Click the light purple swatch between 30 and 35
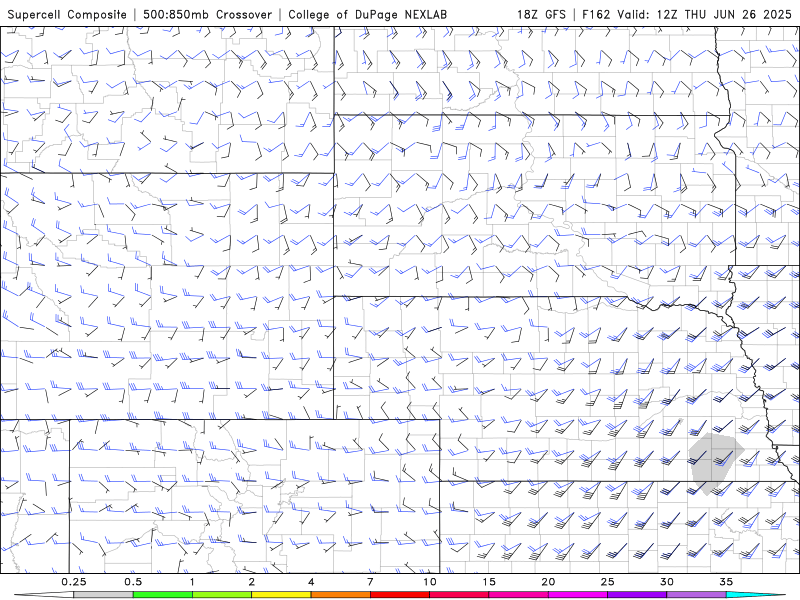This screenshot has height=600, width=800. click(x=696, y=595)
